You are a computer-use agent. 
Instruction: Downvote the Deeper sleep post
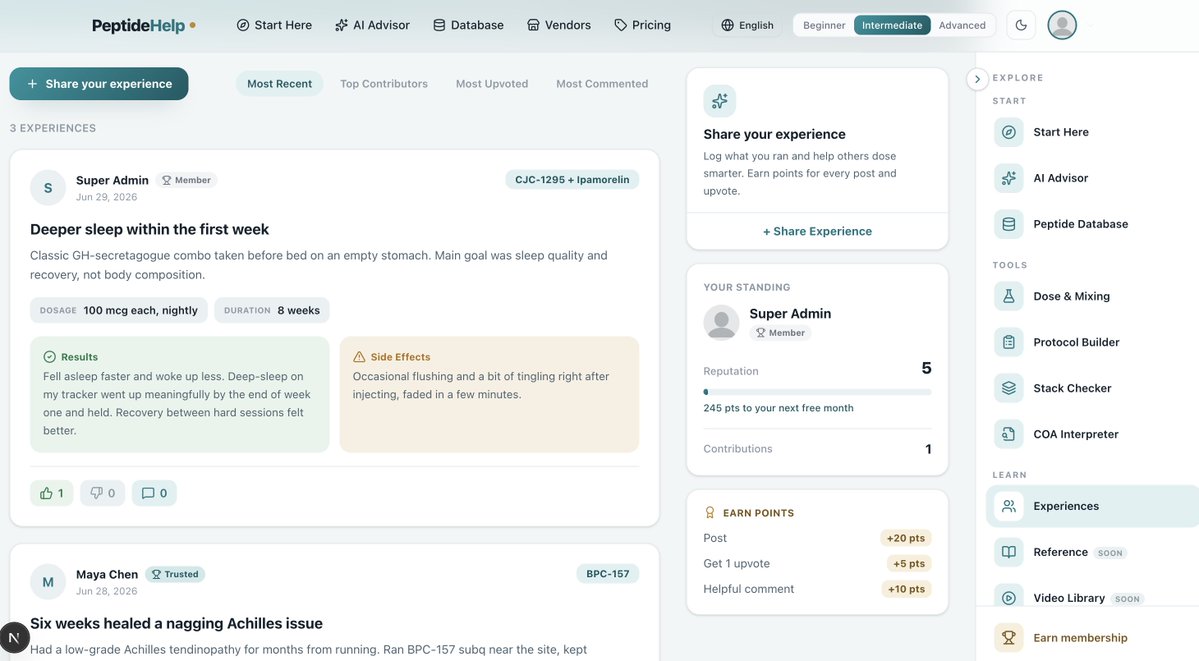[x=102, y=493]
